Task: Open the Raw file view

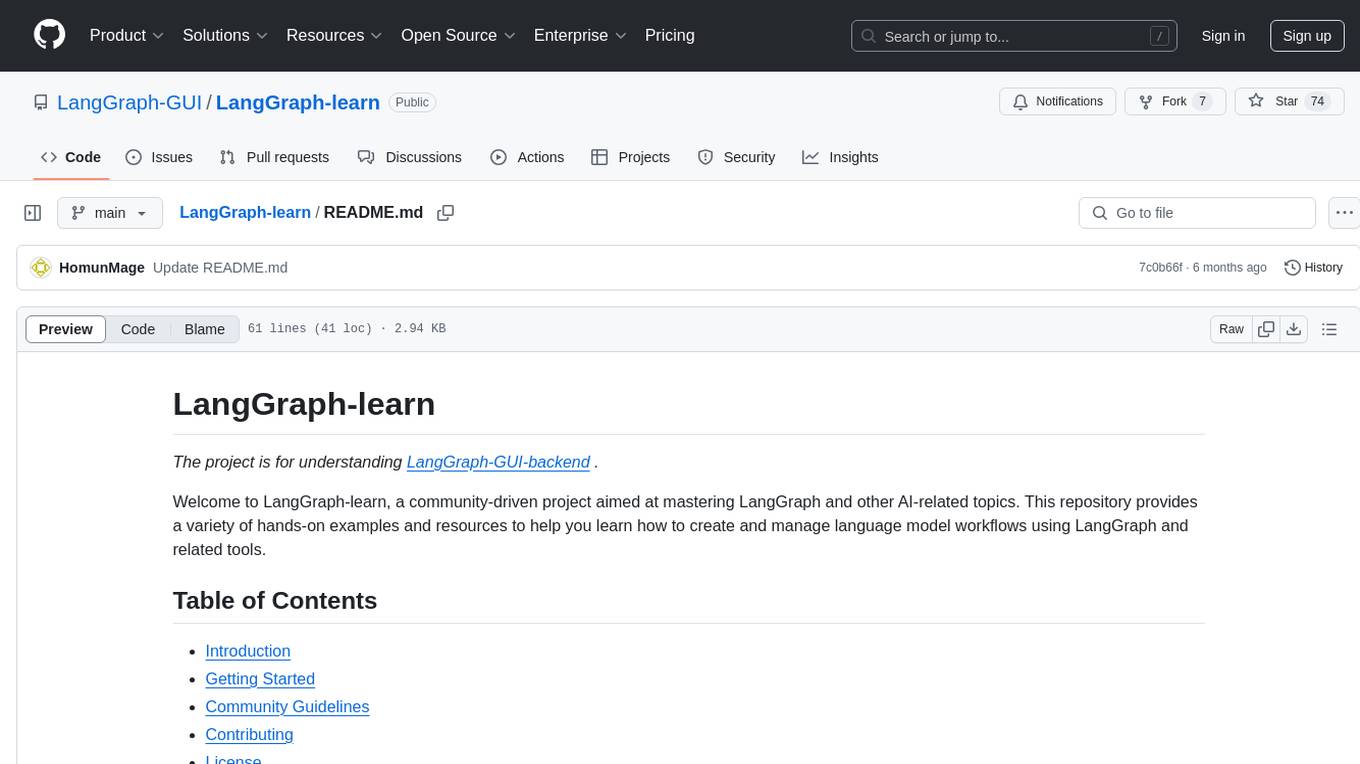Action: pyautogui.click(x=1231, y=329)
